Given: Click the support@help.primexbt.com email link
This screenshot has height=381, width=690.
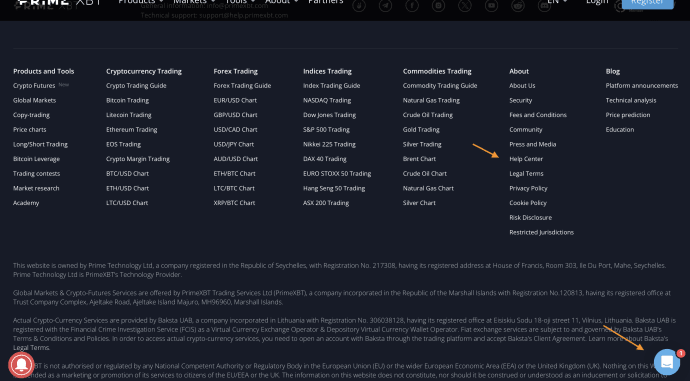Looking at the screenshot, I should click(243, 15).
